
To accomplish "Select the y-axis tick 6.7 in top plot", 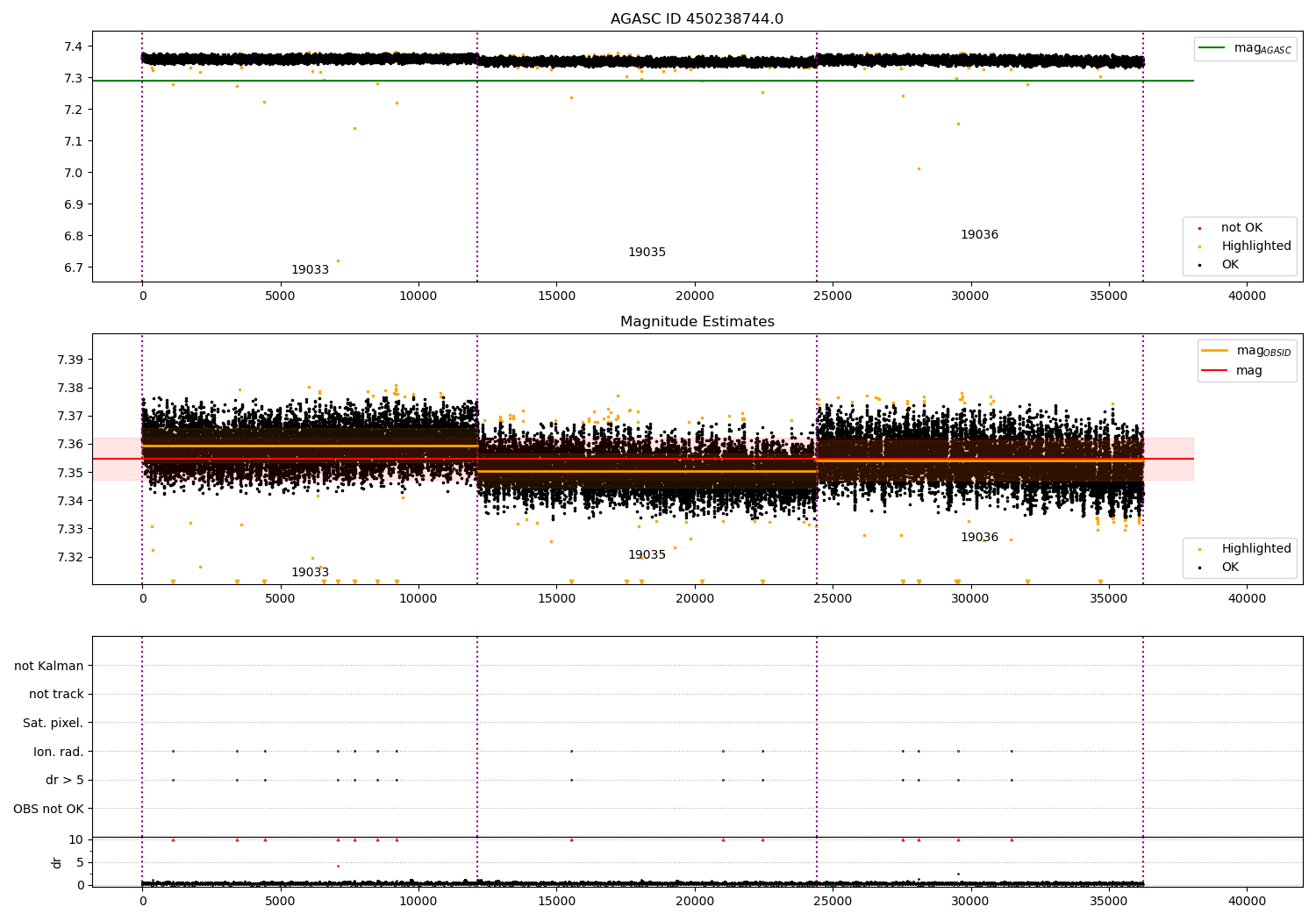I will (x=72, y=268).
